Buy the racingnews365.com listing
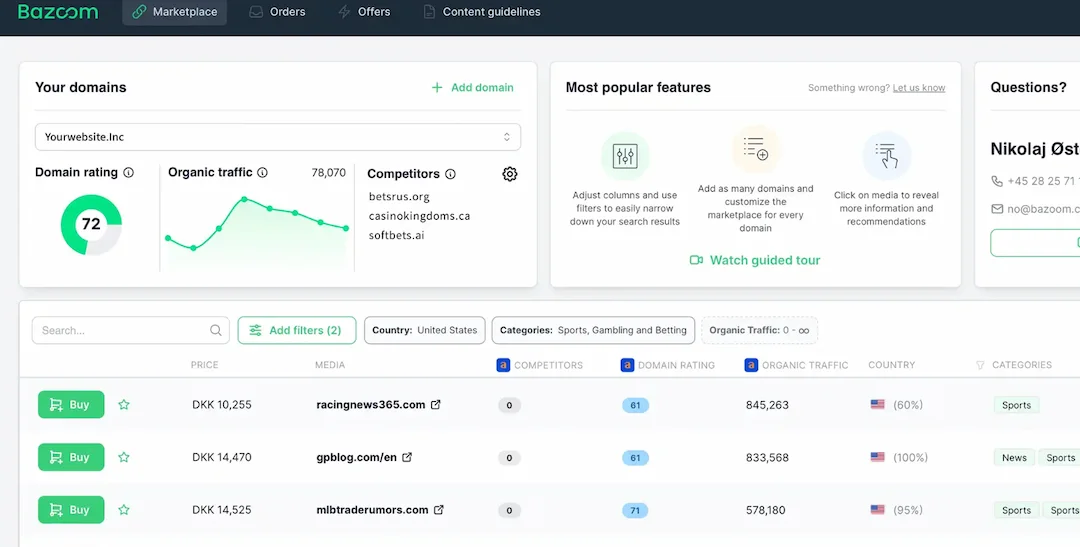 point(71,405)
